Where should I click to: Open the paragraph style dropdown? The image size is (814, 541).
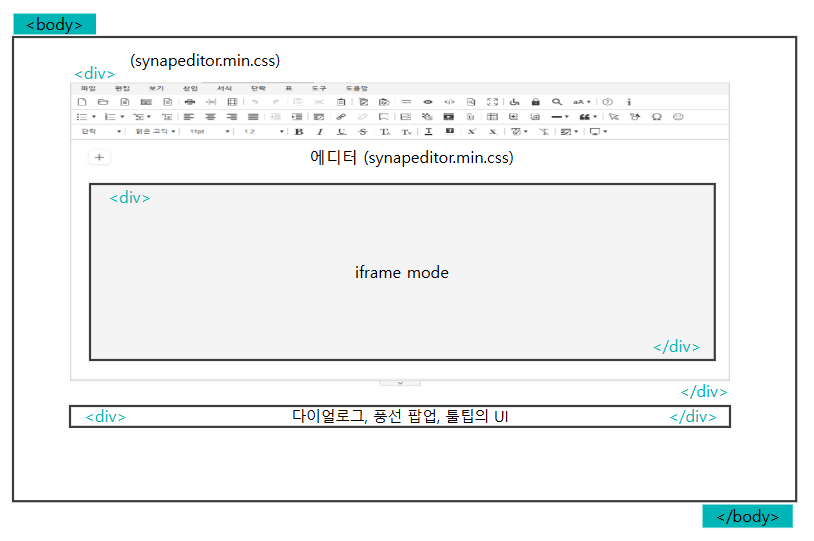tap(101, 132)
